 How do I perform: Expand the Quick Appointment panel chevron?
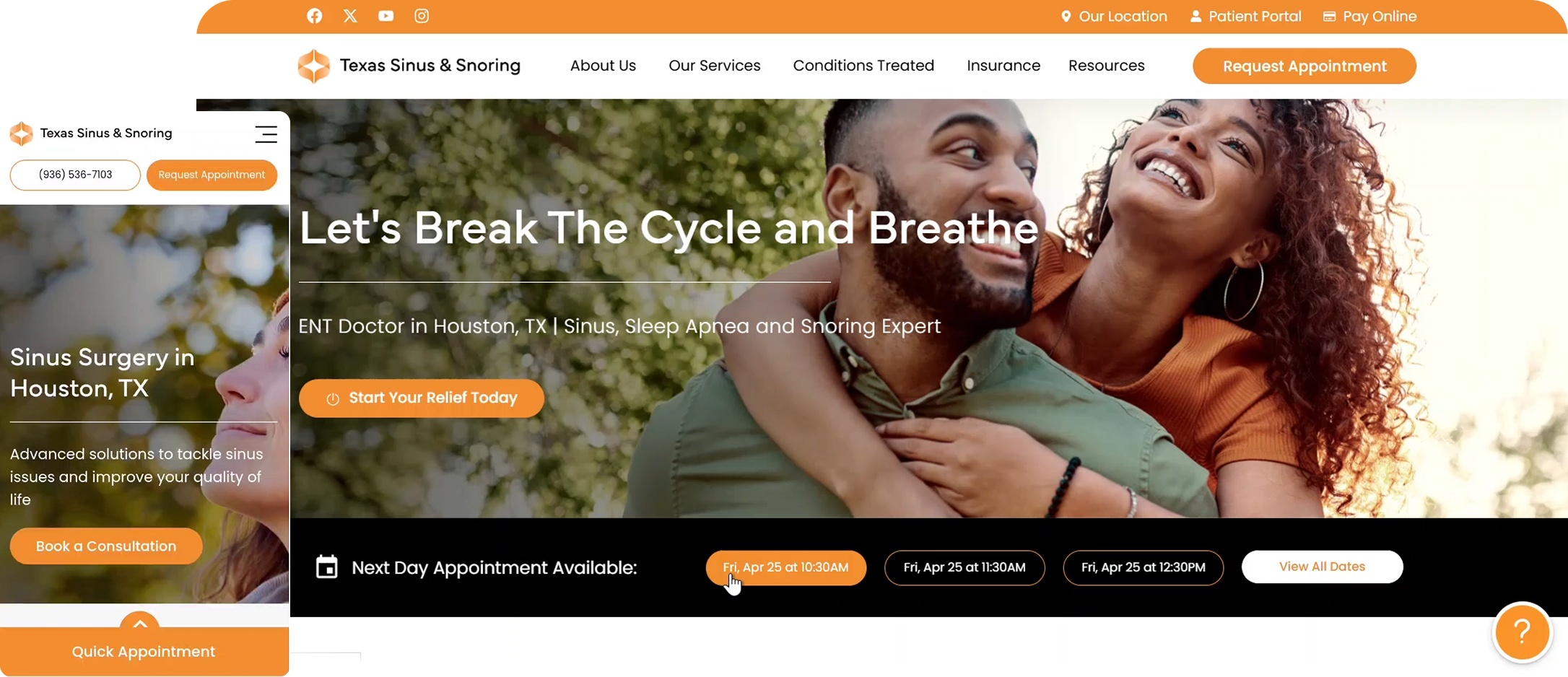[140, 623]
